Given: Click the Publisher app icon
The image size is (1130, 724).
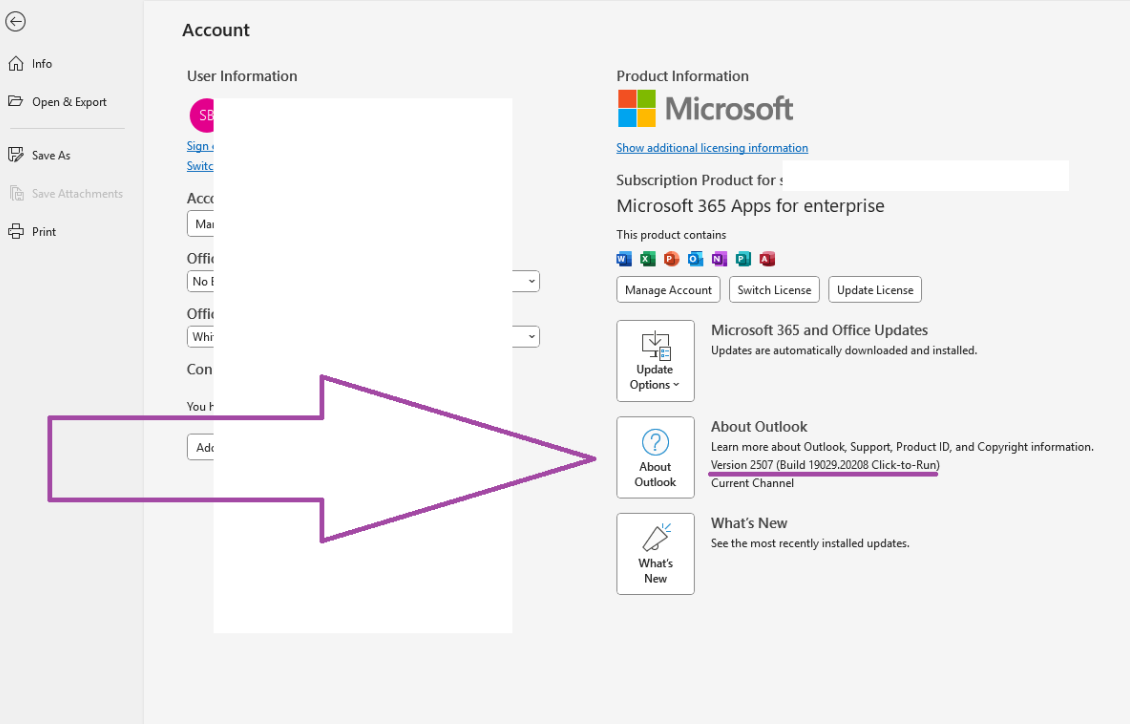Looking at the screenshot, I should click(x=743, y=259).
